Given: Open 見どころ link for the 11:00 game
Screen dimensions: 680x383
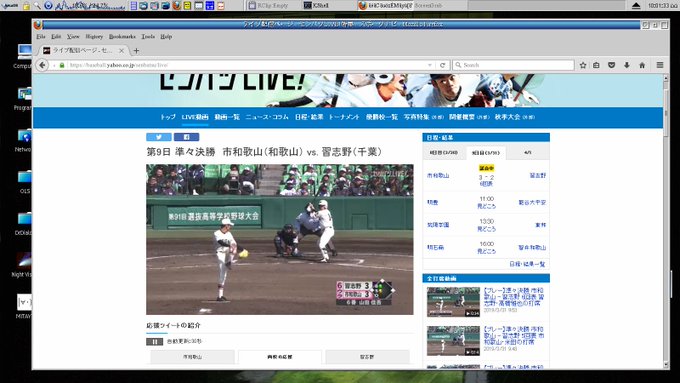Looking at the screenshot, I should [x=487, y=206].
